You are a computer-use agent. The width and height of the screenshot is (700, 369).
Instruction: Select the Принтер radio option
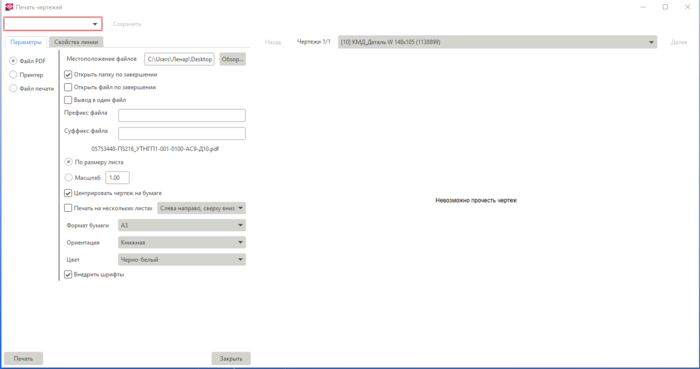[13, 75]
